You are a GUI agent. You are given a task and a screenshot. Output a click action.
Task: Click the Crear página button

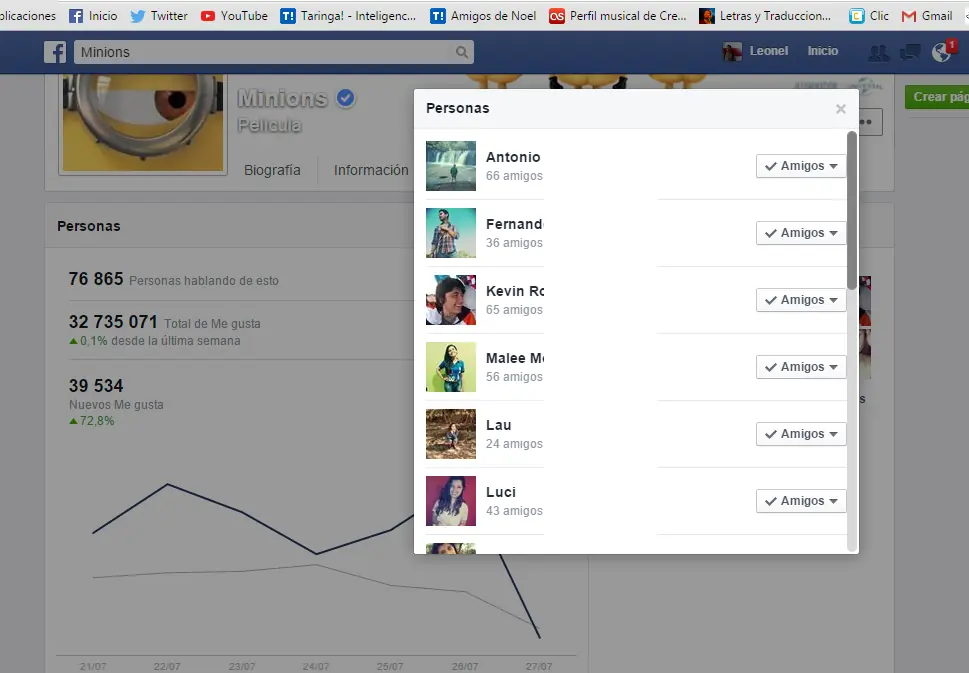click(x=937, y=97)
